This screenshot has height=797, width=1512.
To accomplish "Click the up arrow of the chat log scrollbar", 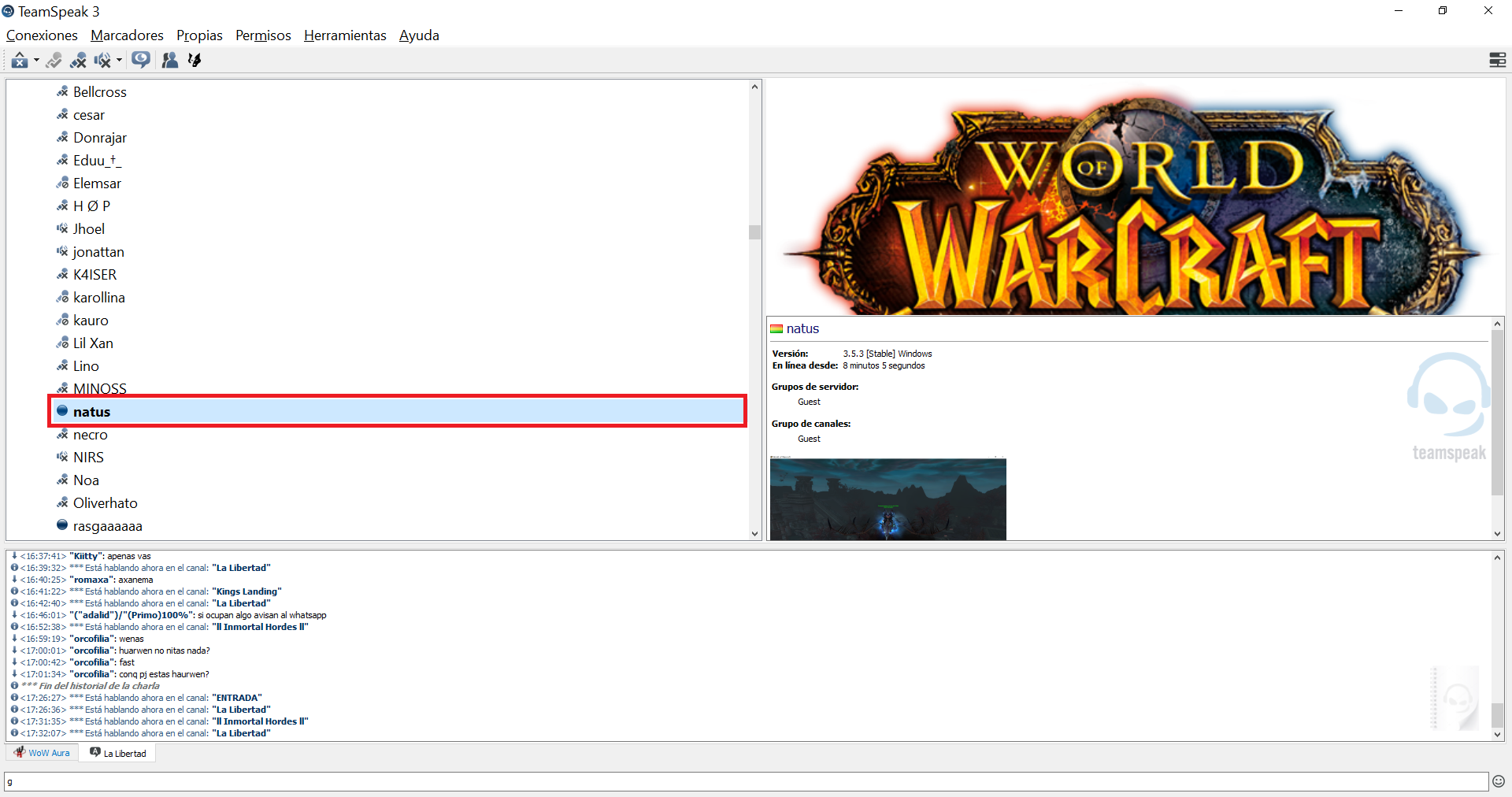I will [x=1498, y=558].
